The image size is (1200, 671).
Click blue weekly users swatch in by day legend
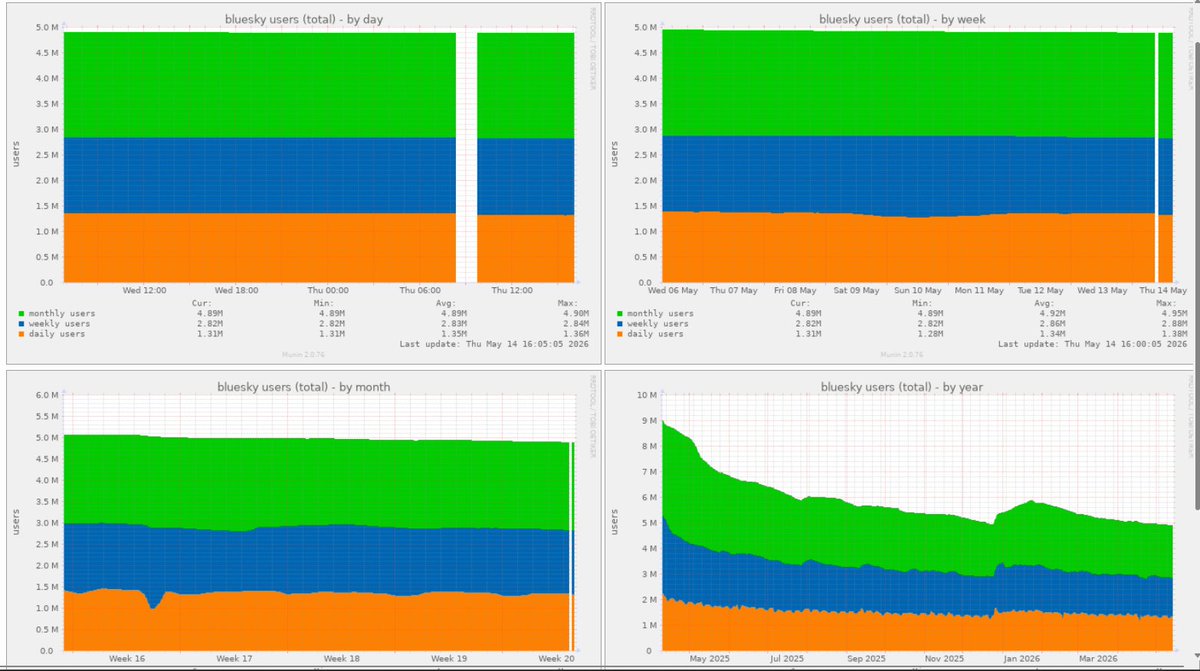[x=22, y=324]
